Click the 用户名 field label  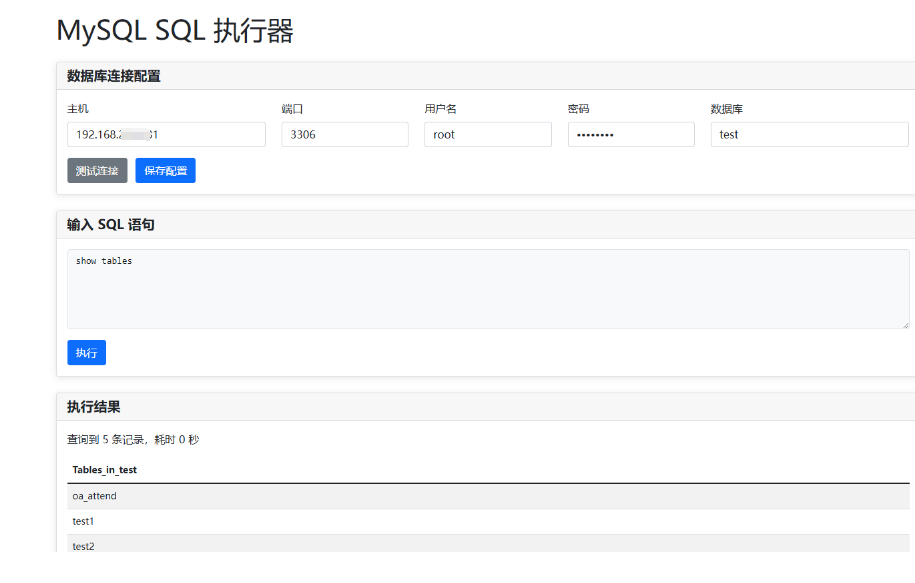tap(441, 109)
